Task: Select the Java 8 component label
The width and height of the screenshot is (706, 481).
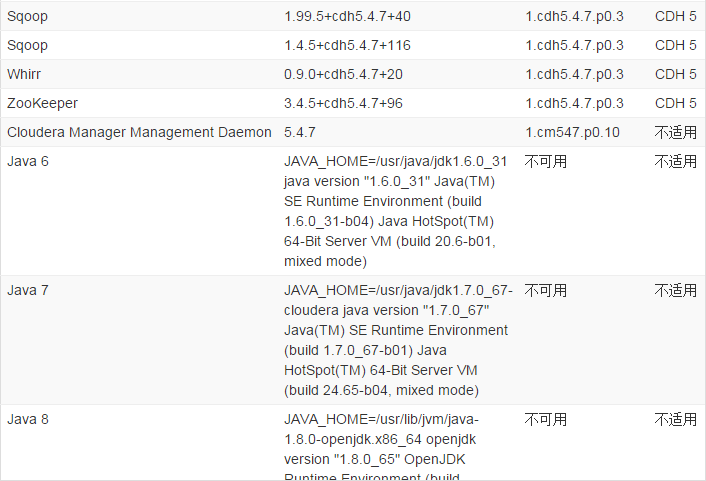Action: point(27,419)
